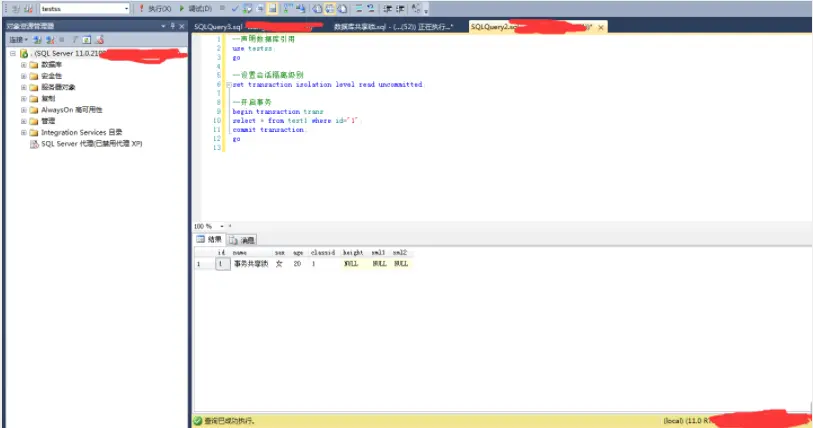Click the red exclamation Execute icon
Image resolution: width=813 pixels, height=428 pixels.
tap(142, 8)
